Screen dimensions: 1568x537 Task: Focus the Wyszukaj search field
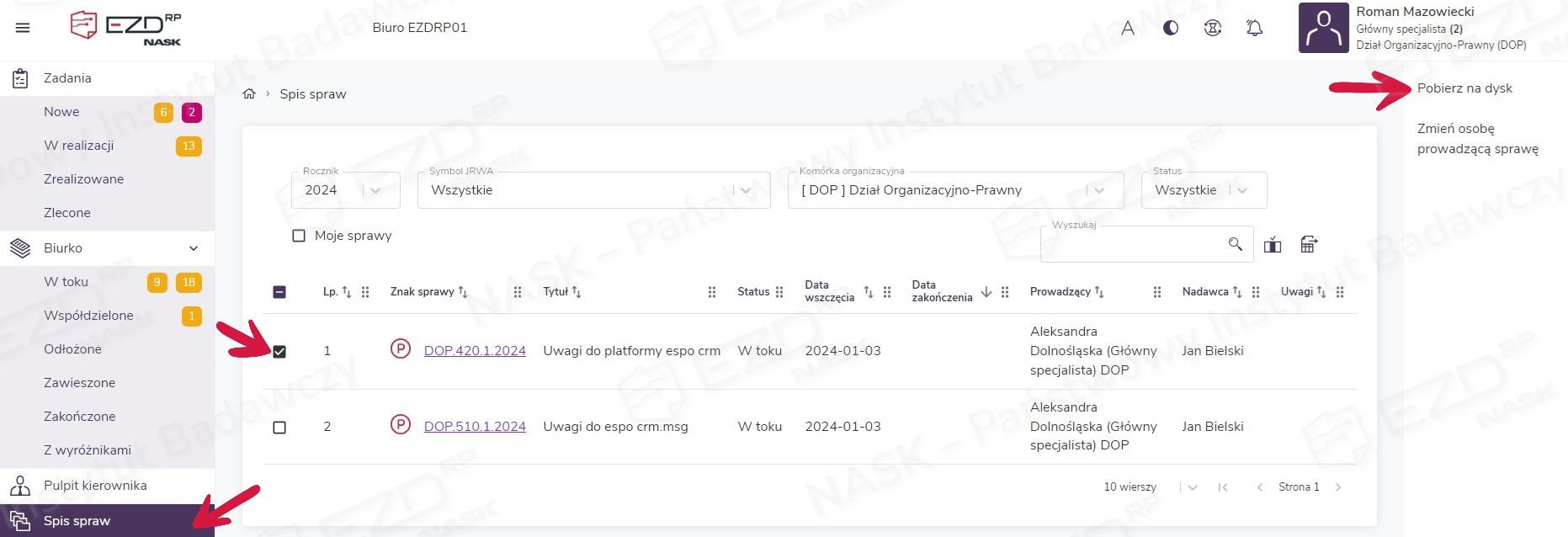pyautogui.click(x=1132, y=245)
